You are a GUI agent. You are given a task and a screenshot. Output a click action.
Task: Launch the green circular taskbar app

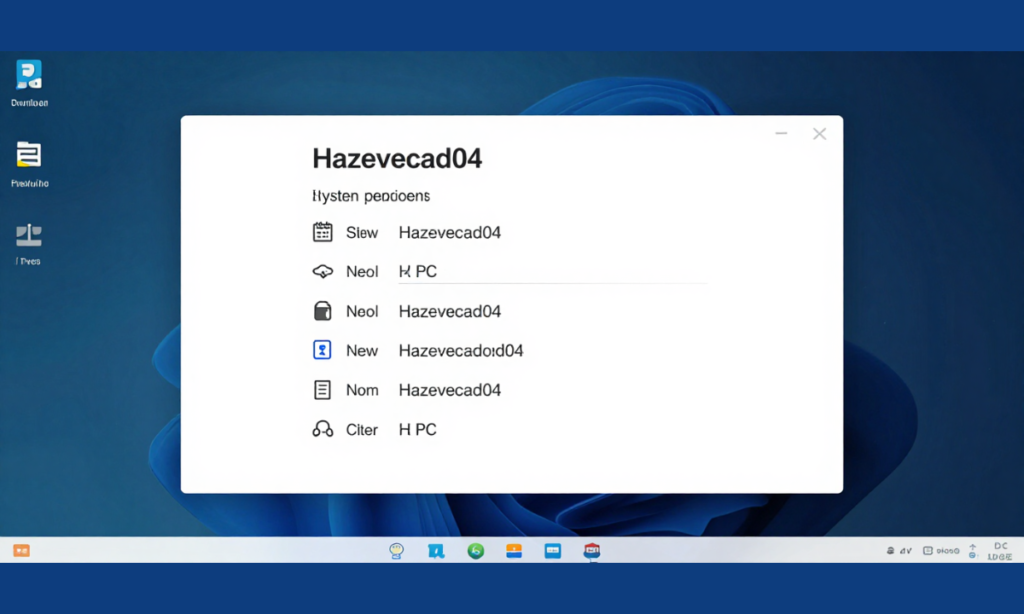pyautogui.click(x=475, y=551)
